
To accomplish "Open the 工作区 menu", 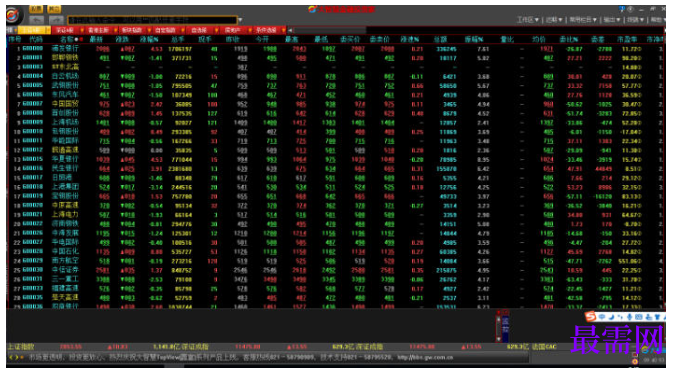I will [528, 20].
